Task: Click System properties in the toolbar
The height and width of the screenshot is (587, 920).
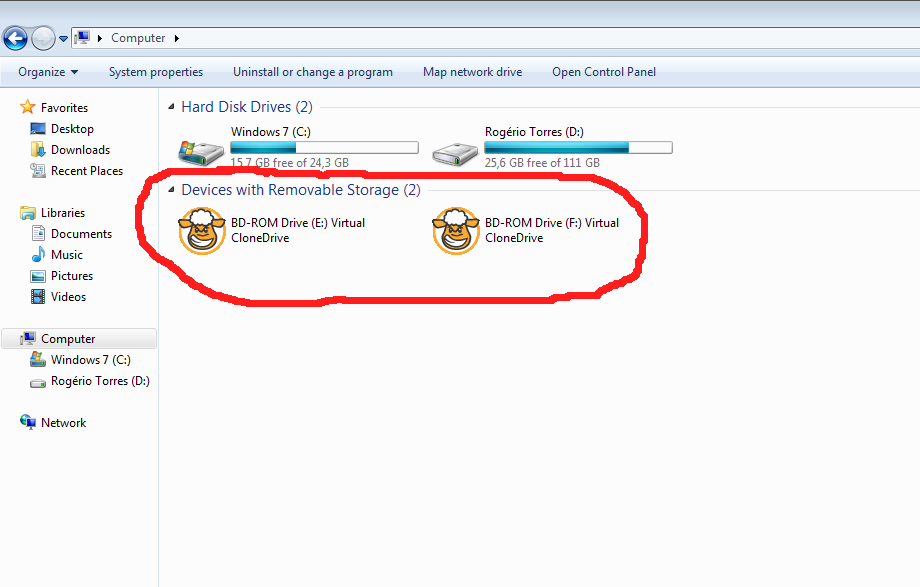Action: point(156,72)
